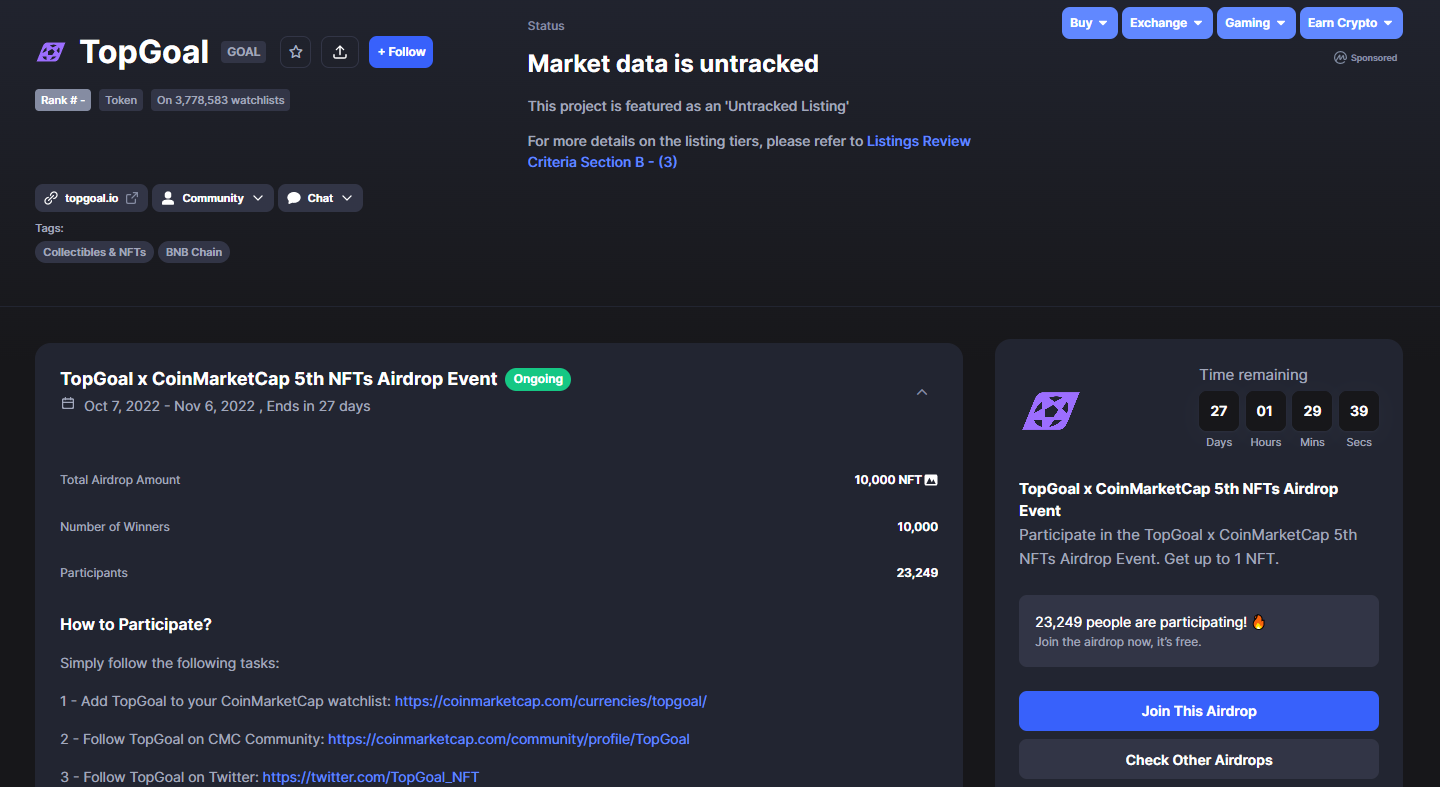1440x787 pixels.
Task: Click the Rank # badge
Action: (63, 100)
